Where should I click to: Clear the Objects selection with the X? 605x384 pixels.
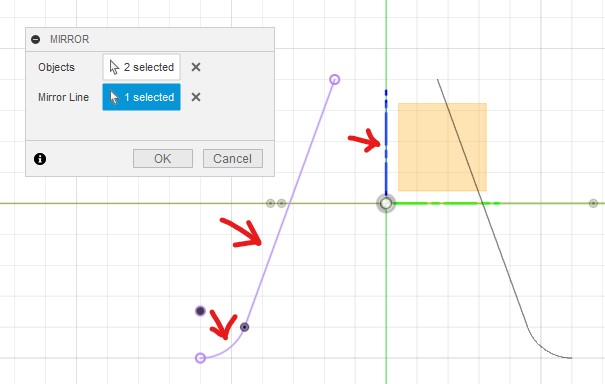point(196,67)
